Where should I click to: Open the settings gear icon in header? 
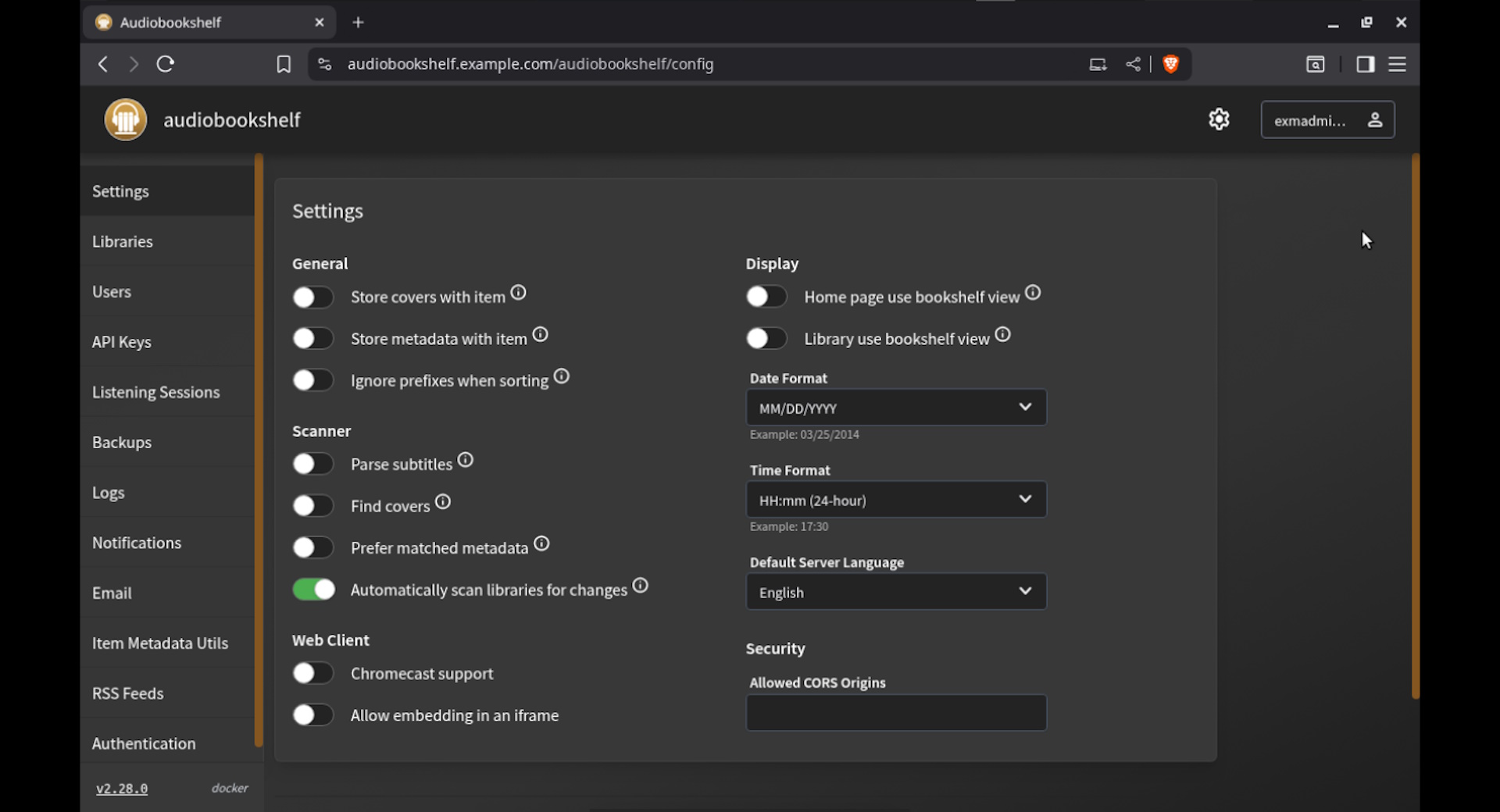[x=1219, y=119]
